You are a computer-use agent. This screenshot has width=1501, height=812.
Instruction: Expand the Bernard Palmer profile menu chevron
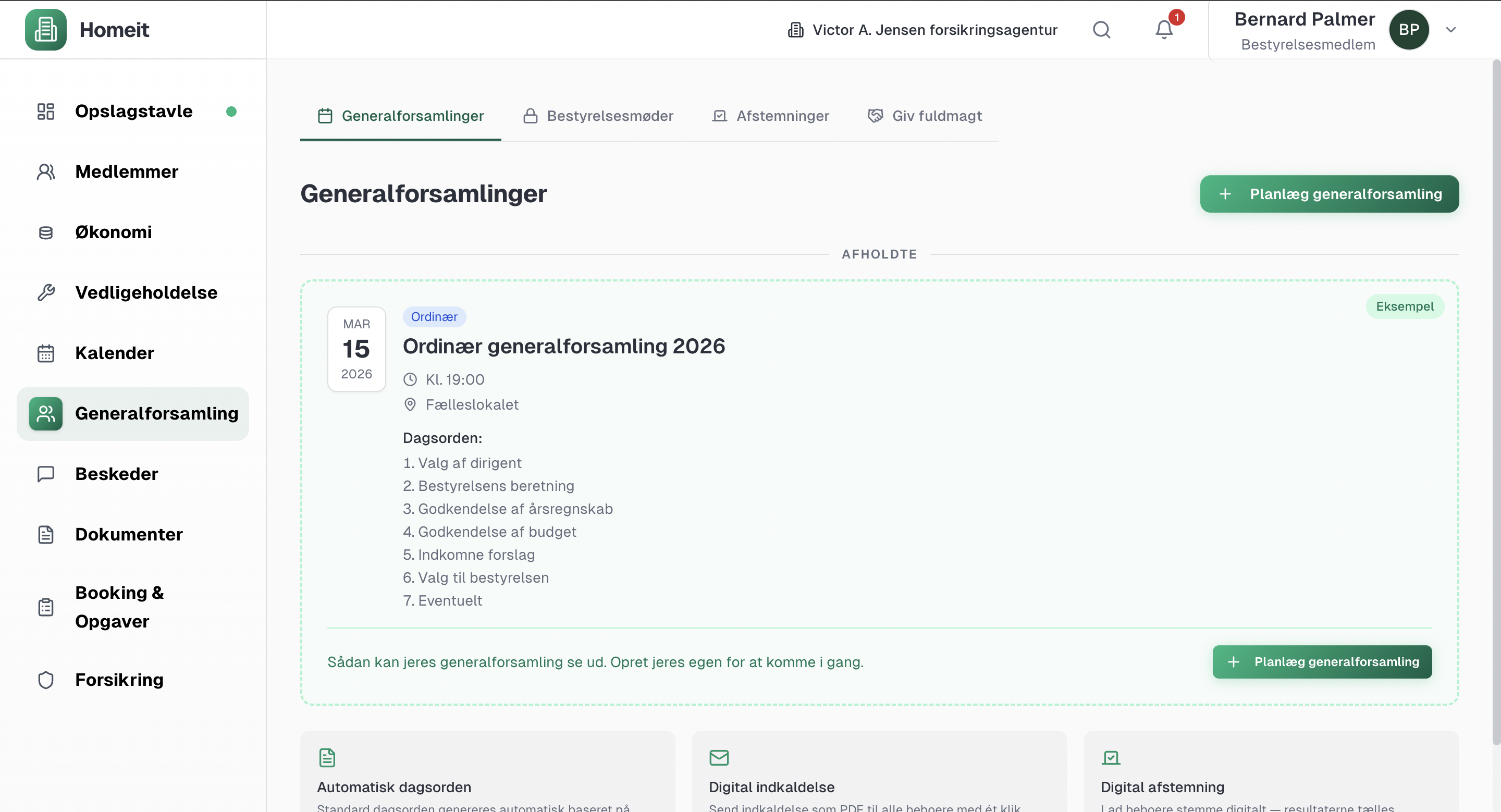[x=1451, y=30]
